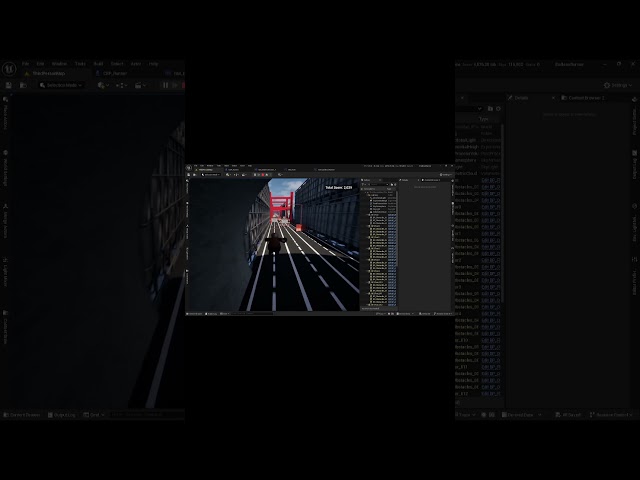Click the Unreal Engine logo in background editor
This screenshot has width=640, height=480.
click(x=9, y=69)
